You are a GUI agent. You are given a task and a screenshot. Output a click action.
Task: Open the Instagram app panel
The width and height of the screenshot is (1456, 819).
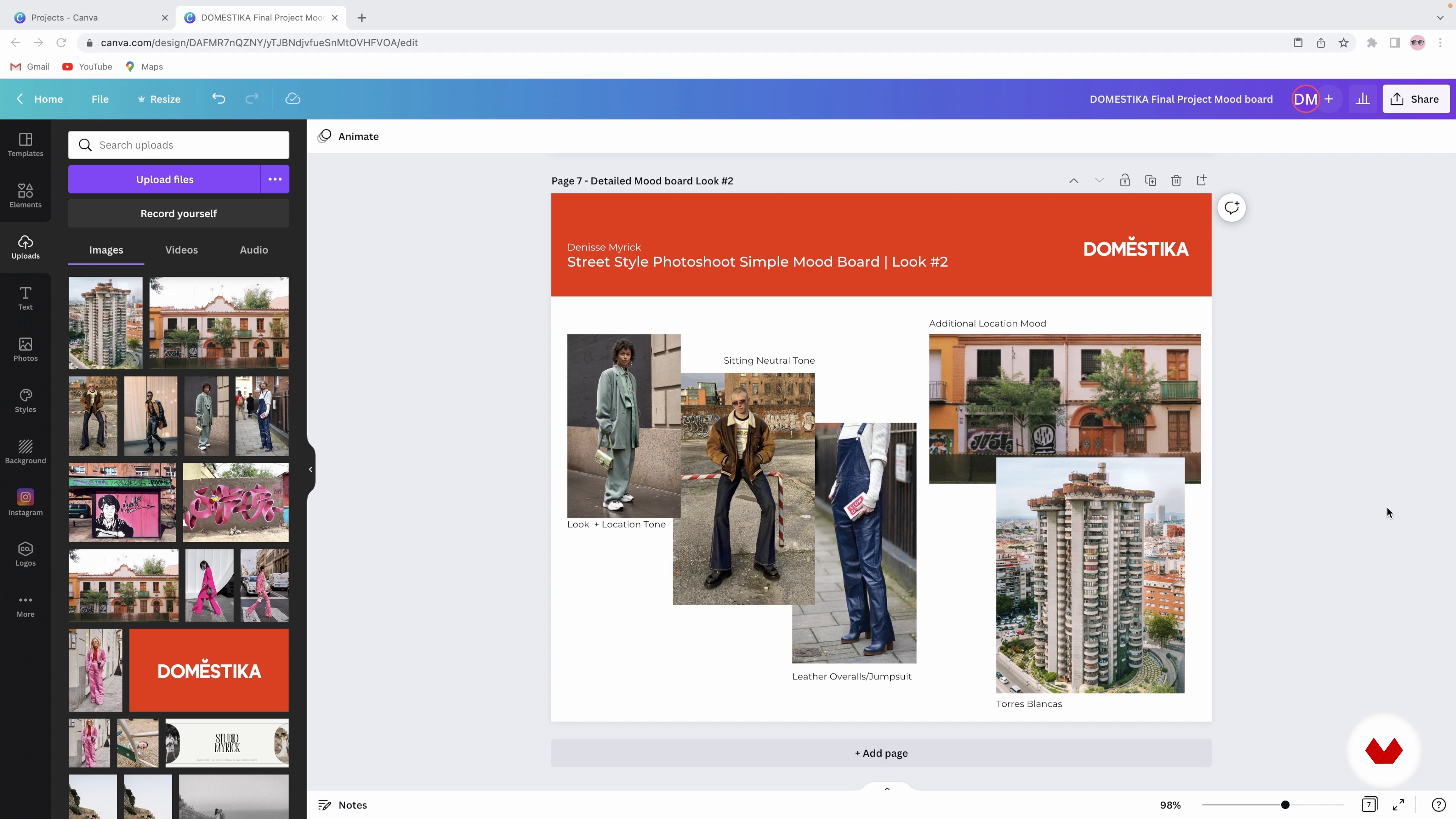point(25,502)
